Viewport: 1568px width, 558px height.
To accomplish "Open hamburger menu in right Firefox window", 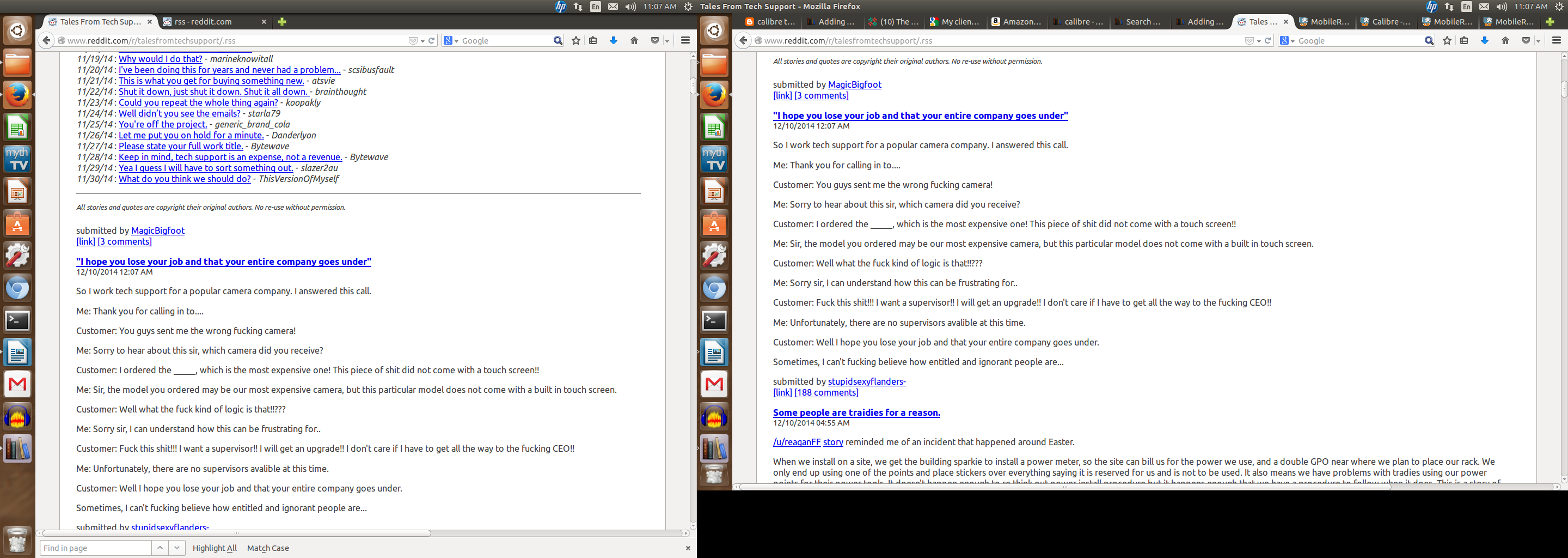I will 1557,40.
